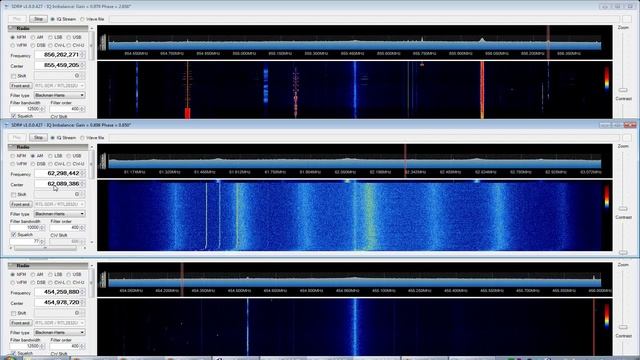Click bright center signal on bottom waterfall

pos(355,327)
